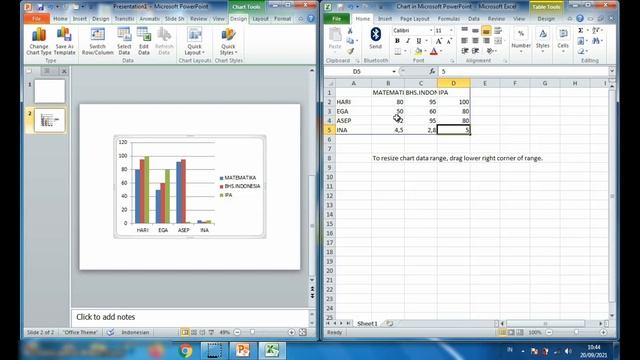This screenshot has height=360, width=640.
Task: Expand the Excel formula bar
Action: [612, 71]
